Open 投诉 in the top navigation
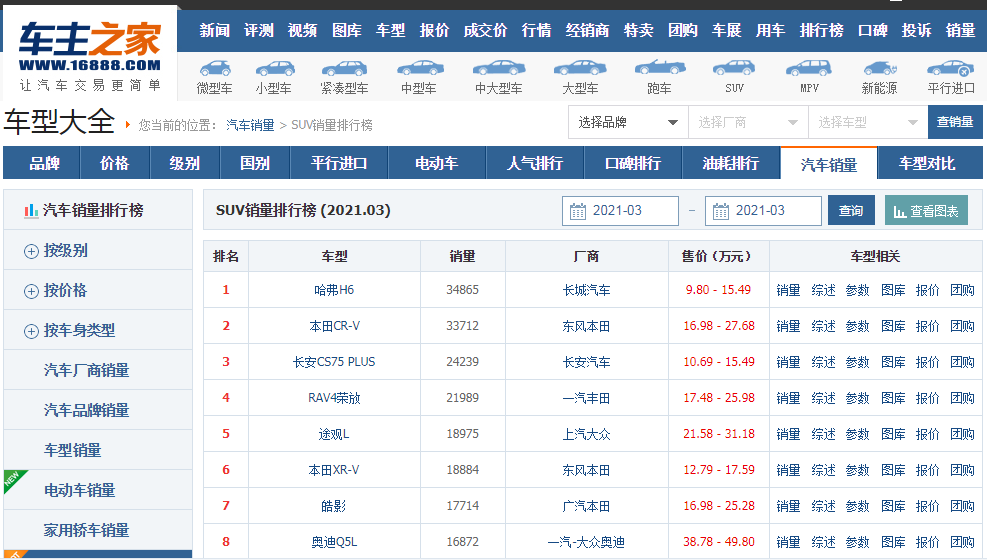Viewport: 987px width, 560px height. tap(916, 30)
